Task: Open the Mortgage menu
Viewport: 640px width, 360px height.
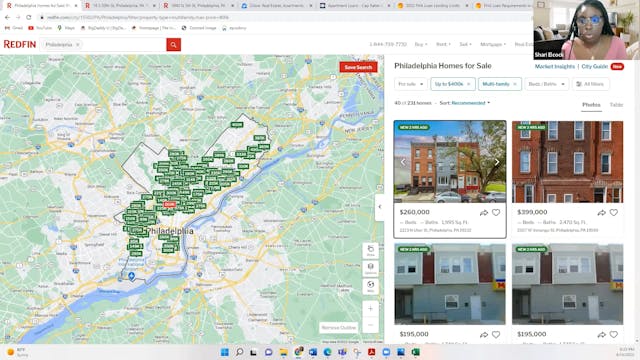Action: click(493, 44)
